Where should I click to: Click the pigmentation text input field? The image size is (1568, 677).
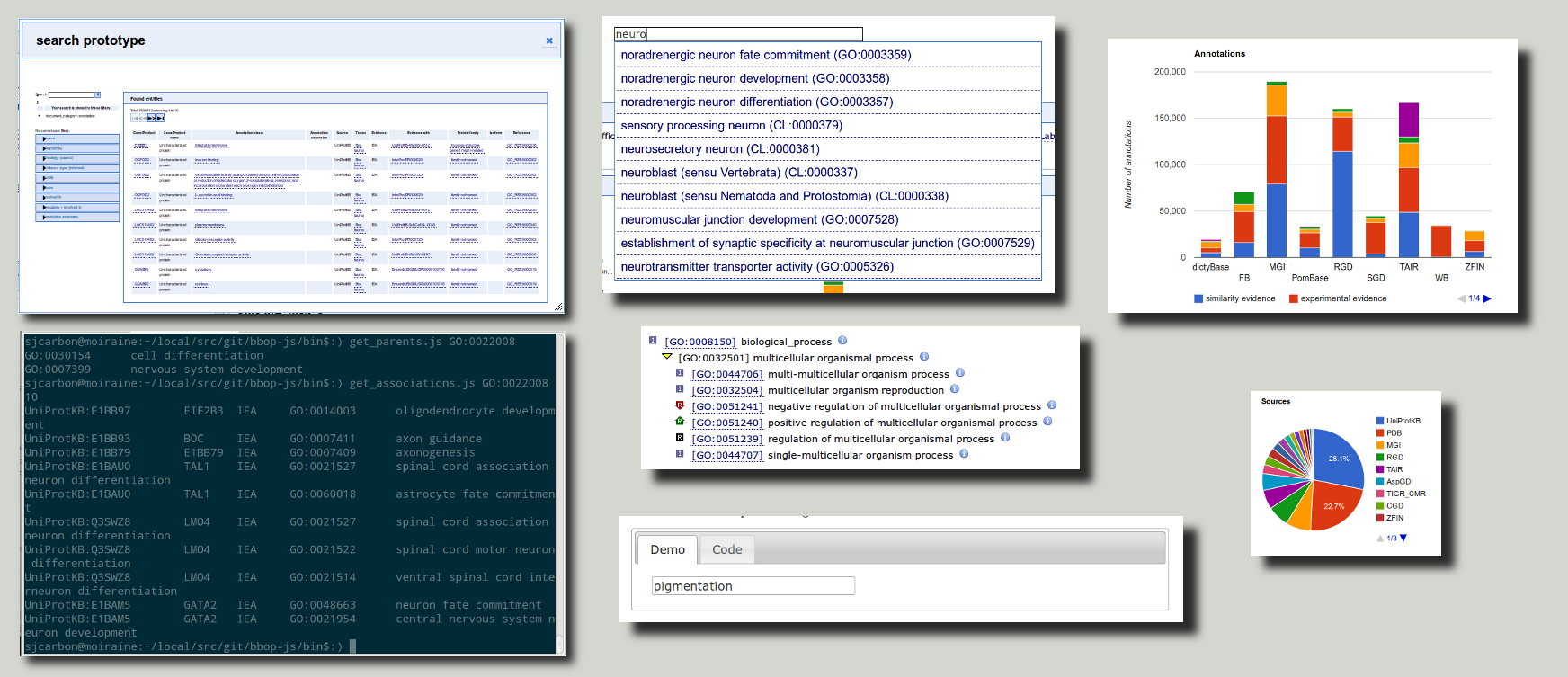pos(753,586)
